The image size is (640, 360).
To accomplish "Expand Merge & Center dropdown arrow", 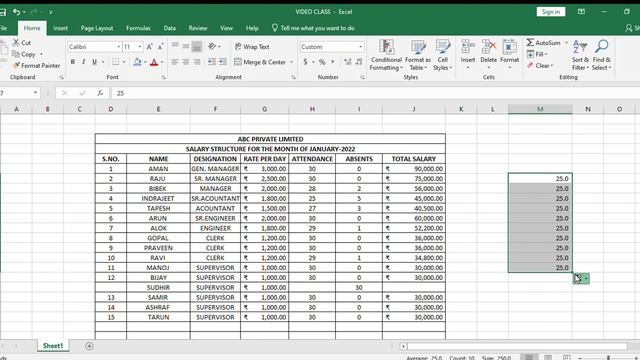I will (291, 62).
